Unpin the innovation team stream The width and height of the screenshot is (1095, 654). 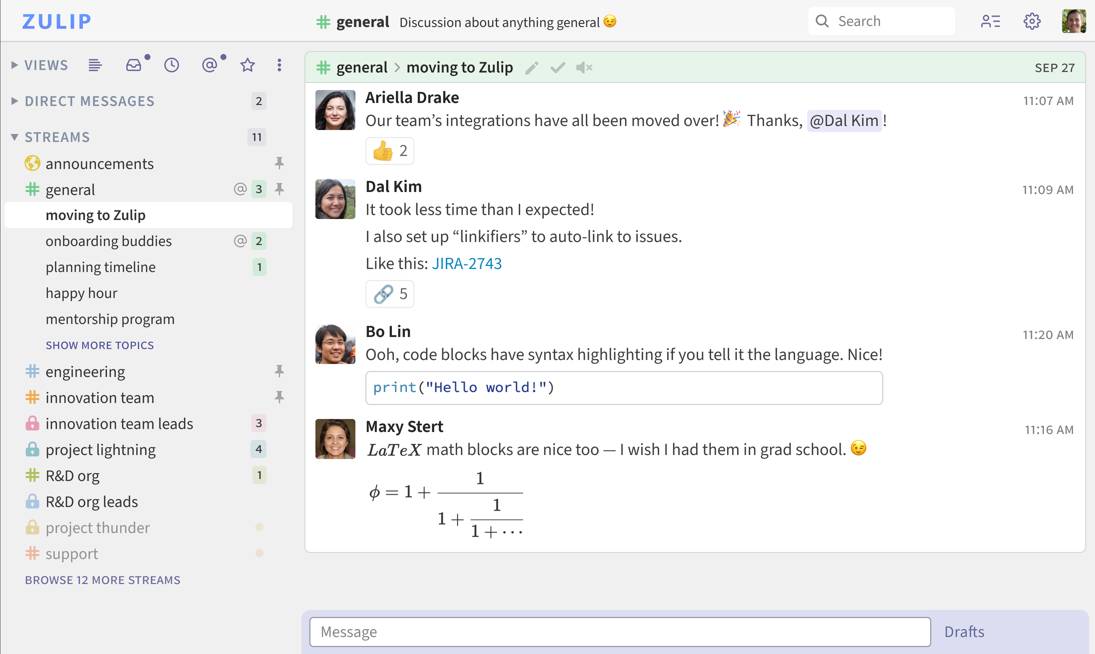pyautogui.click(x=280, y=396)
